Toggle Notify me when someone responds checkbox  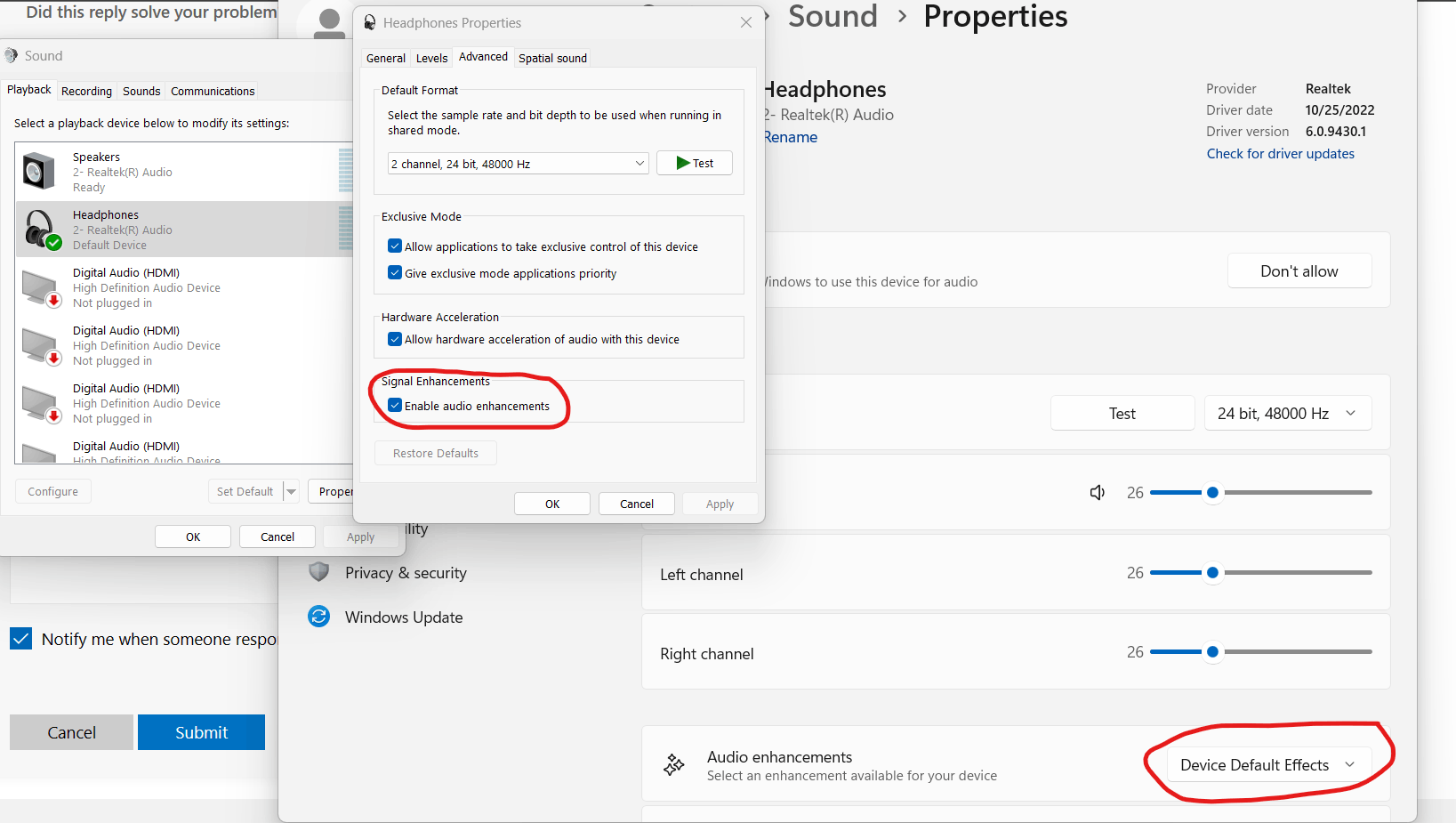21,639
